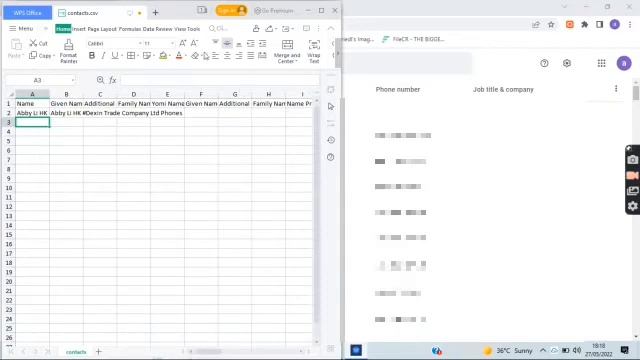Screen dimensions: 640x360
Task: Click the Sign in button
Action: point(231,11)
